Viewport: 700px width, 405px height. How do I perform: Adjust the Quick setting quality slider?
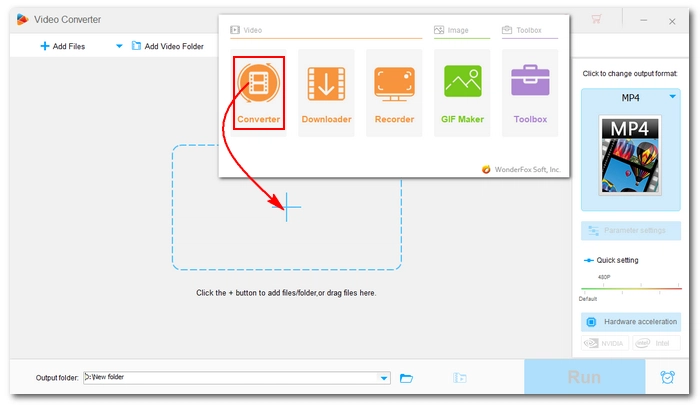point(631,289)
